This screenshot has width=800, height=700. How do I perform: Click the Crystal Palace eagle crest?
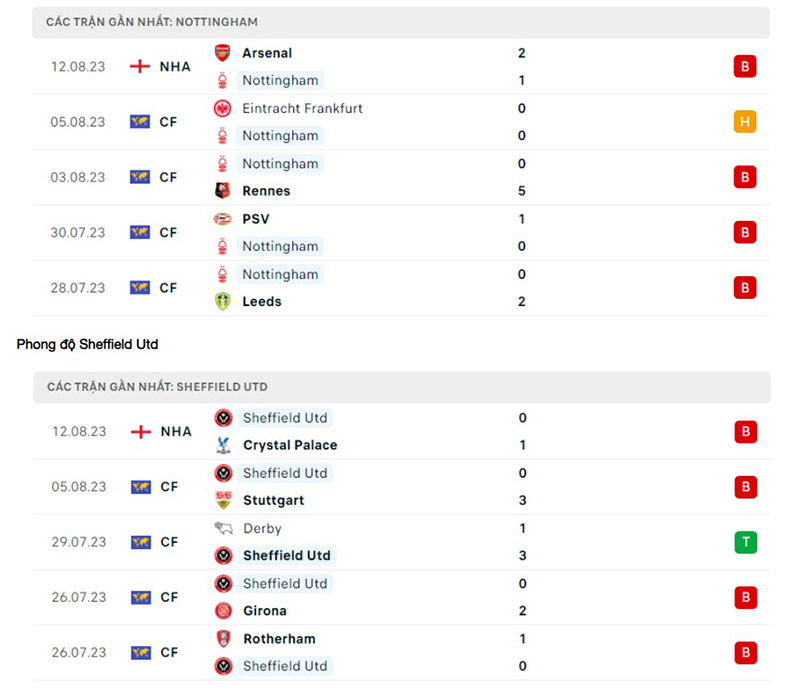click(222, 445)
